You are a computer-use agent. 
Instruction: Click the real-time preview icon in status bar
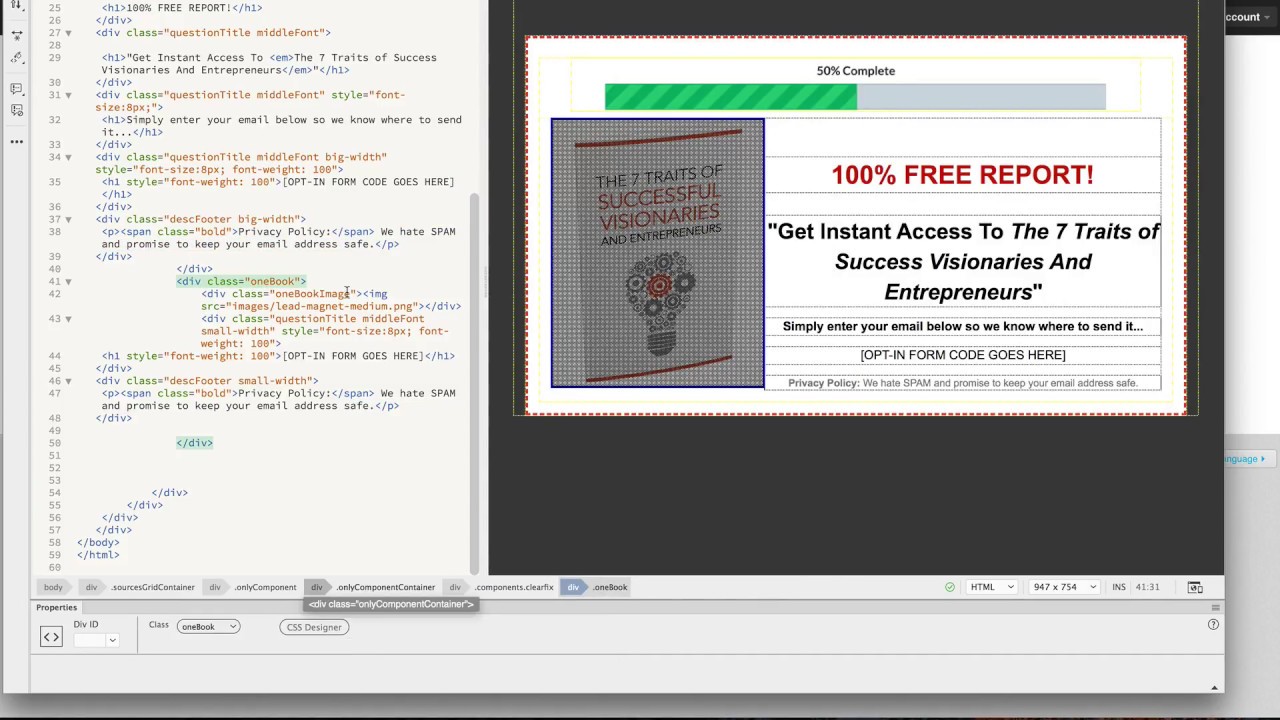click(1194, 587)
